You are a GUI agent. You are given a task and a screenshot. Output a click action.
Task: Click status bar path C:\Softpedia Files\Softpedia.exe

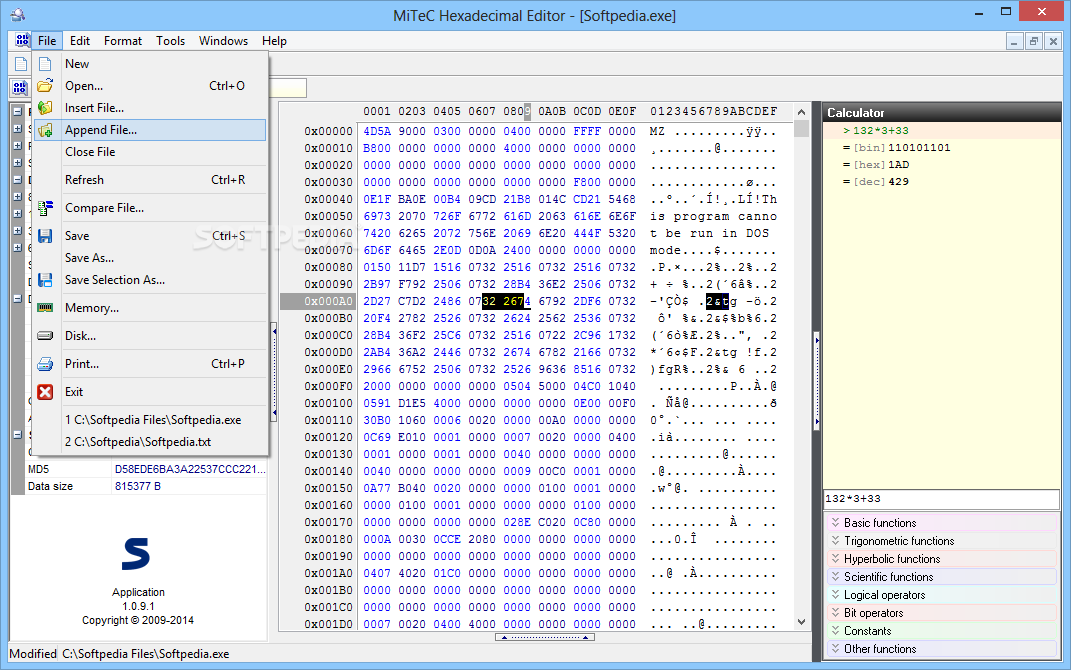(x=145, y=654)
